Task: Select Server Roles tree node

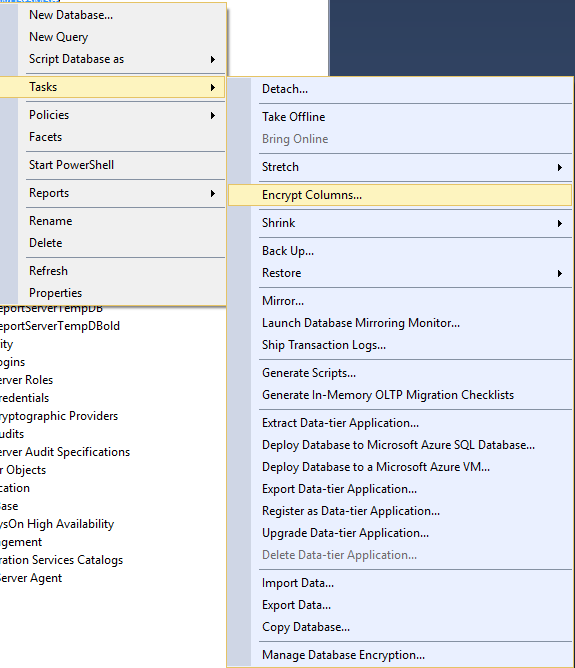Action: coord(26,380)
